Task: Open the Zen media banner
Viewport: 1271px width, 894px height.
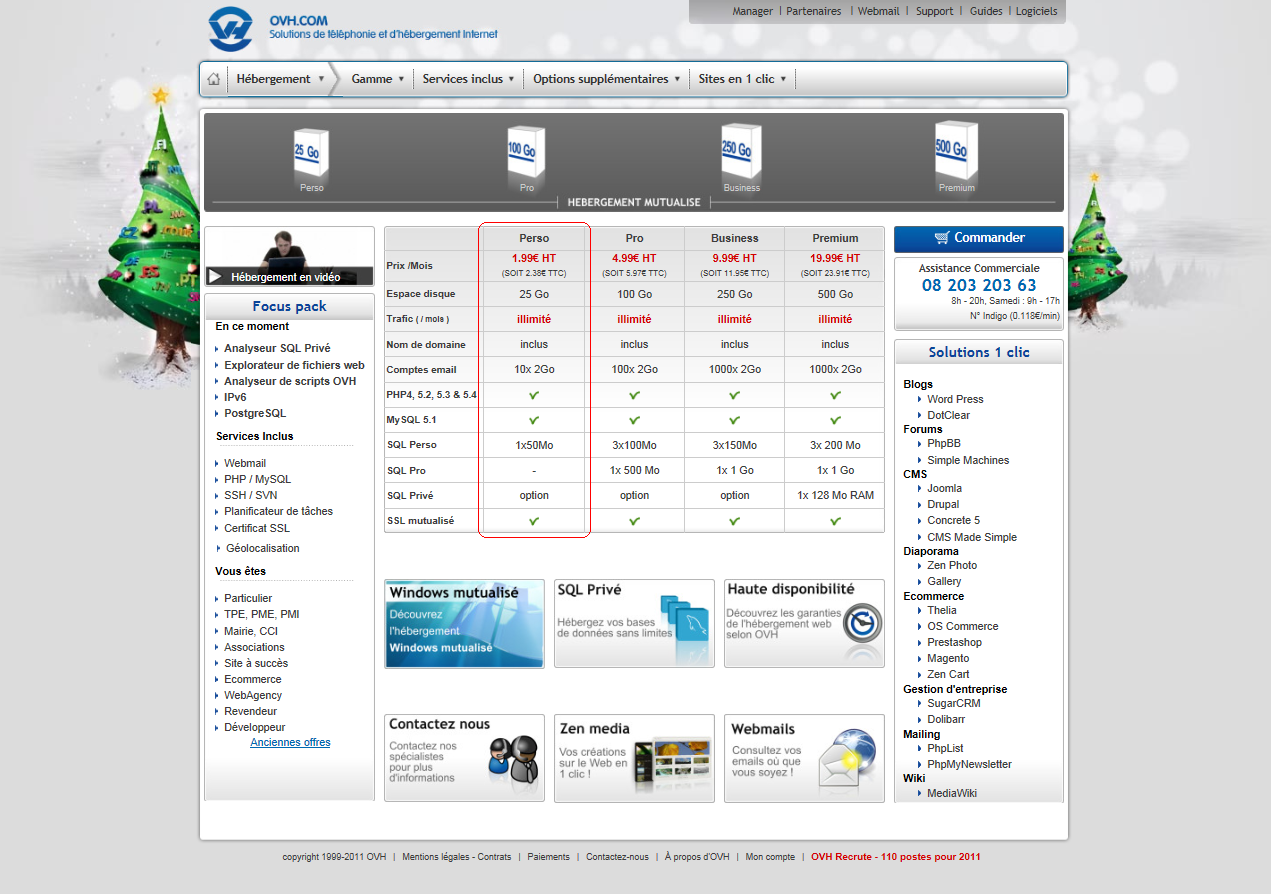Action: pos(634,758)
